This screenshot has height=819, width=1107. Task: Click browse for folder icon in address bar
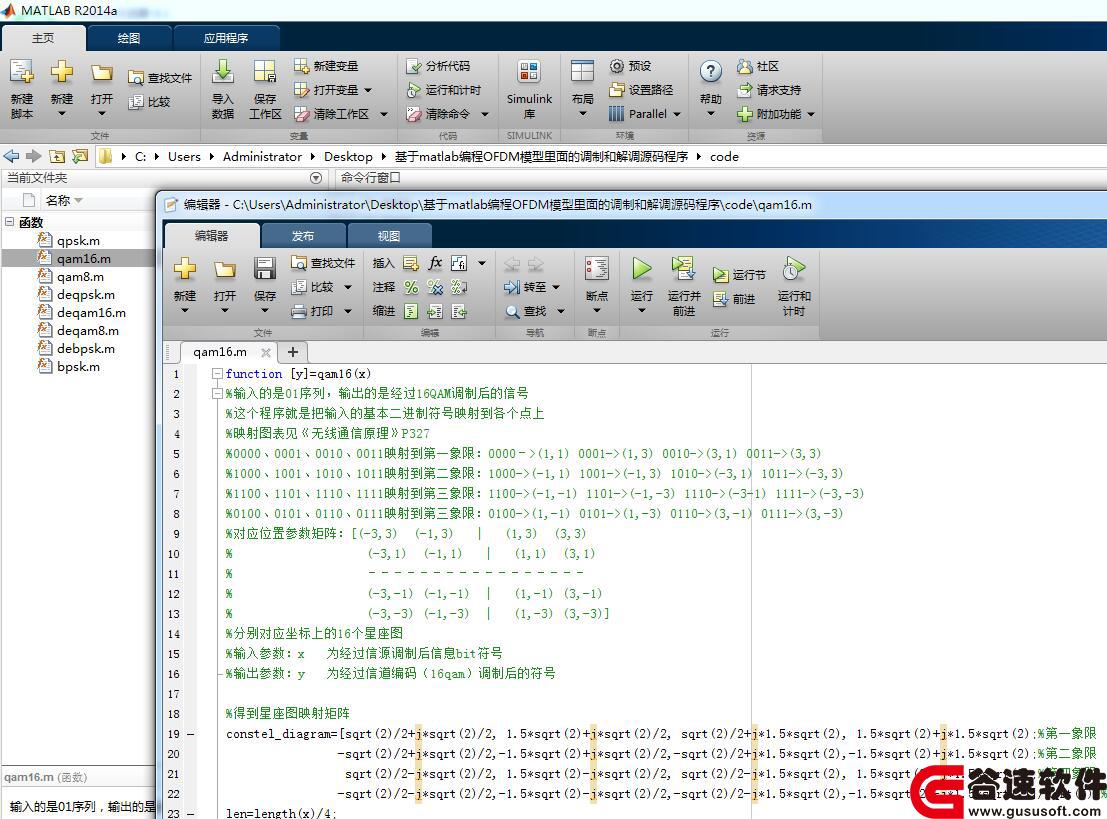tap(80, 156)
